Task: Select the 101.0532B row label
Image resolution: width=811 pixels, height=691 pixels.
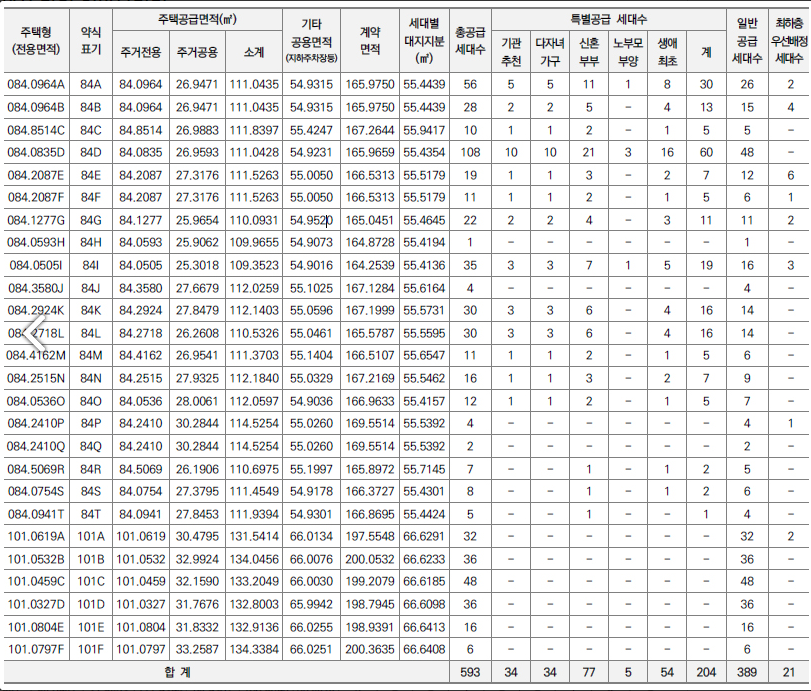Action: [x=36, y=559]
